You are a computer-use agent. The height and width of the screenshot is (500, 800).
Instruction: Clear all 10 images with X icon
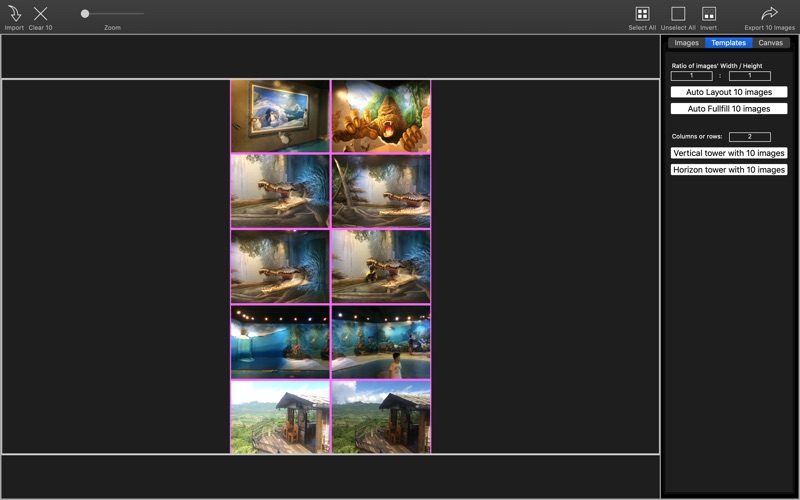tap(40, 14)
